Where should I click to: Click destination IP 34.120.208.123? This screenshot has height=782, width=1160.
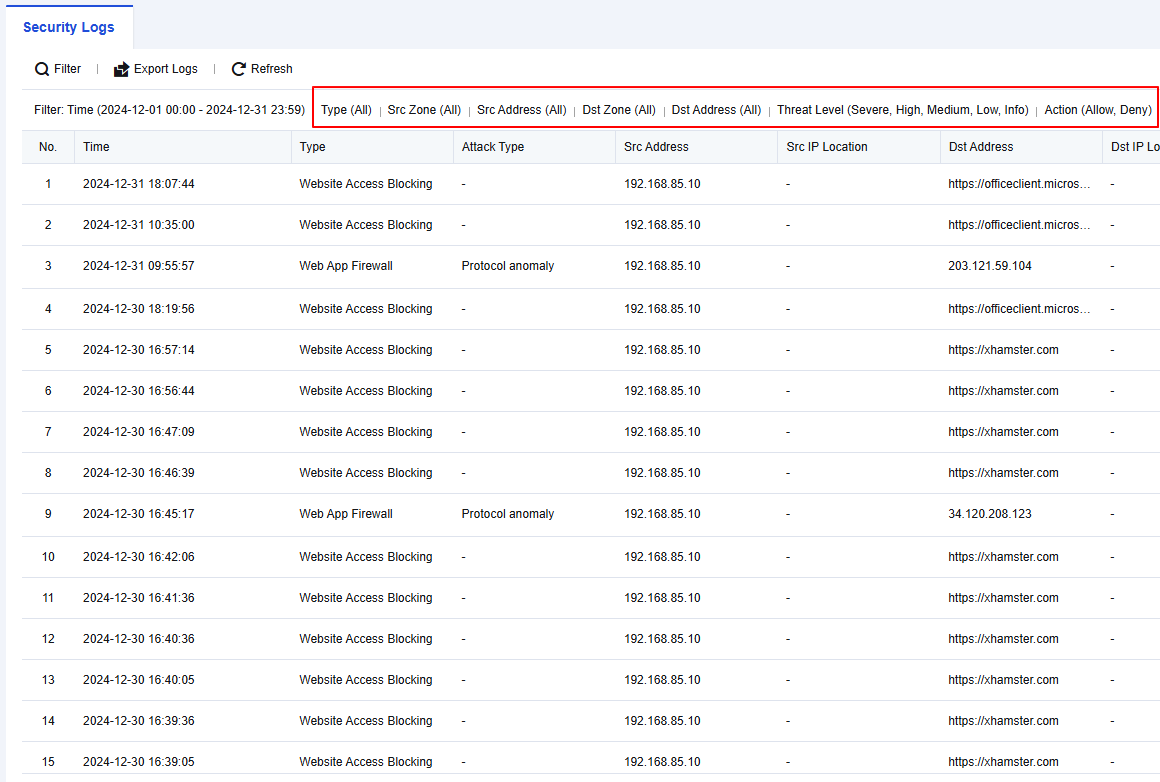coord(990,514)
